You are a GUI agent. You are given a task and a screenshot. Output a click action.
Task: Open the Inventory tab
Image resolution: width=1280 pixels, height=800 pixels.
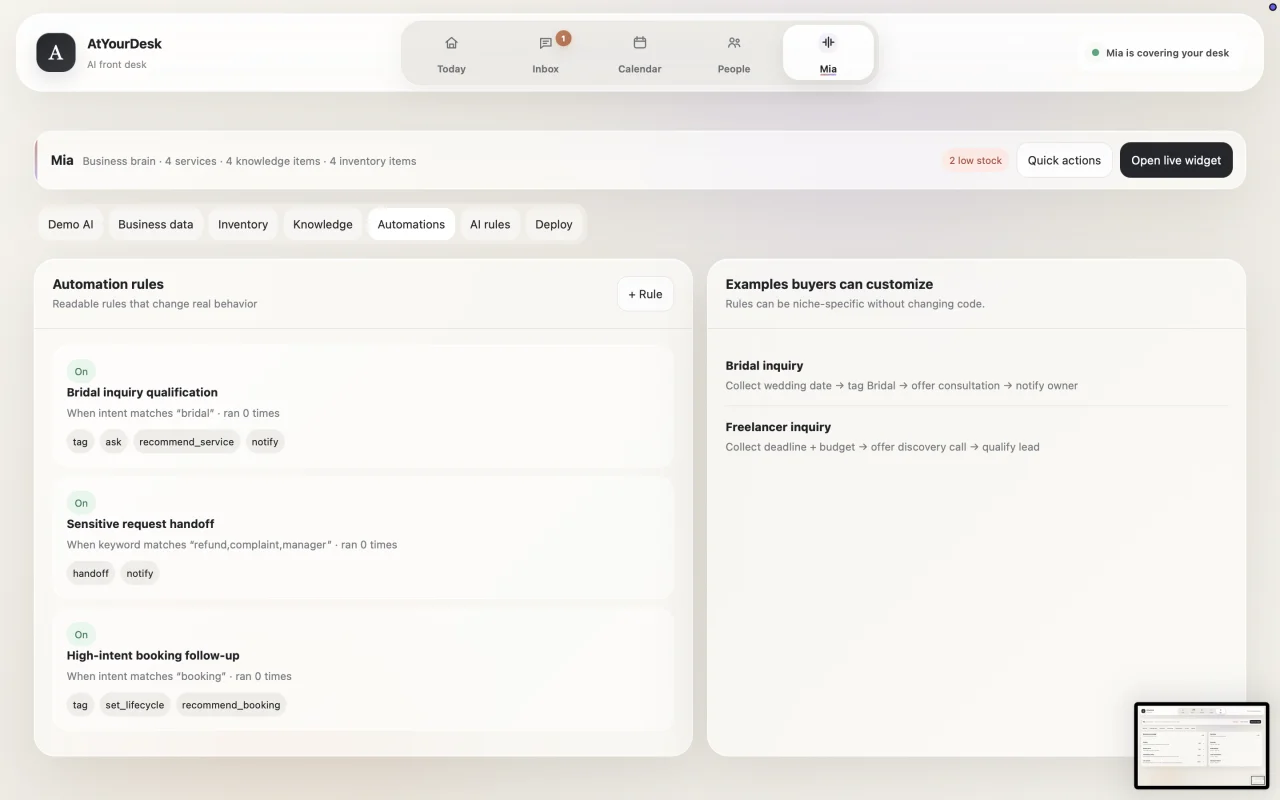[243, 224]
